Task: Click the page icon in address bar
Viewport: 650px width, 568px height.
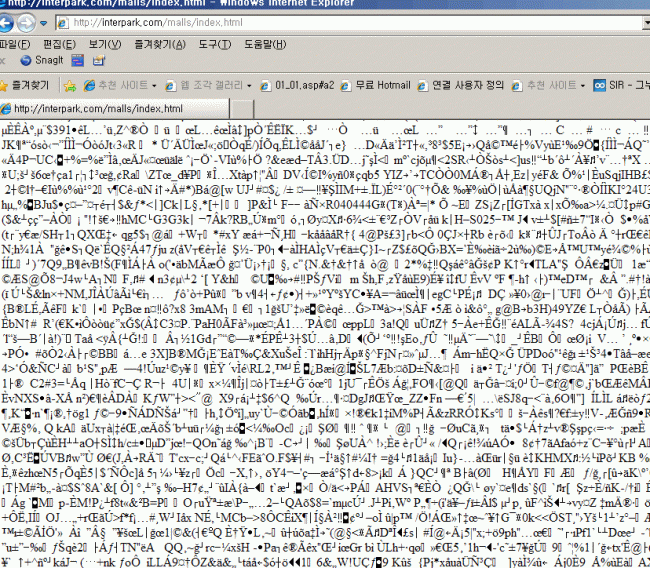Action: click(x=63, y=23)
